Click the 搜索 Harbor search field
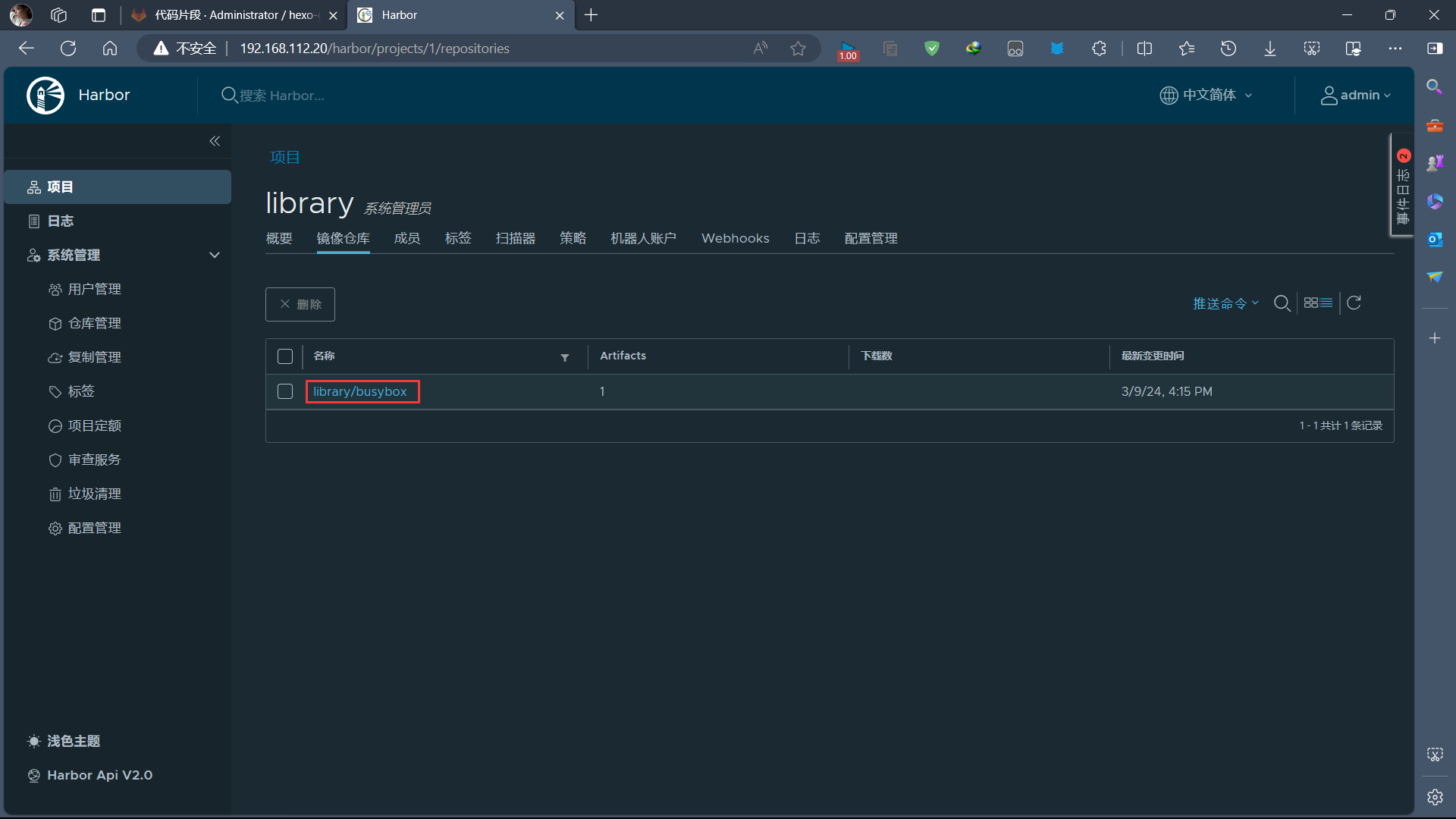 coord(282,96)
